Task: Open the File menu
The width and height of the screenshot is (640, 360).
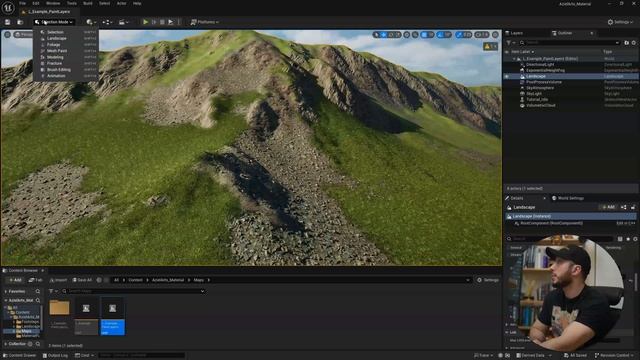Action: 22,3
